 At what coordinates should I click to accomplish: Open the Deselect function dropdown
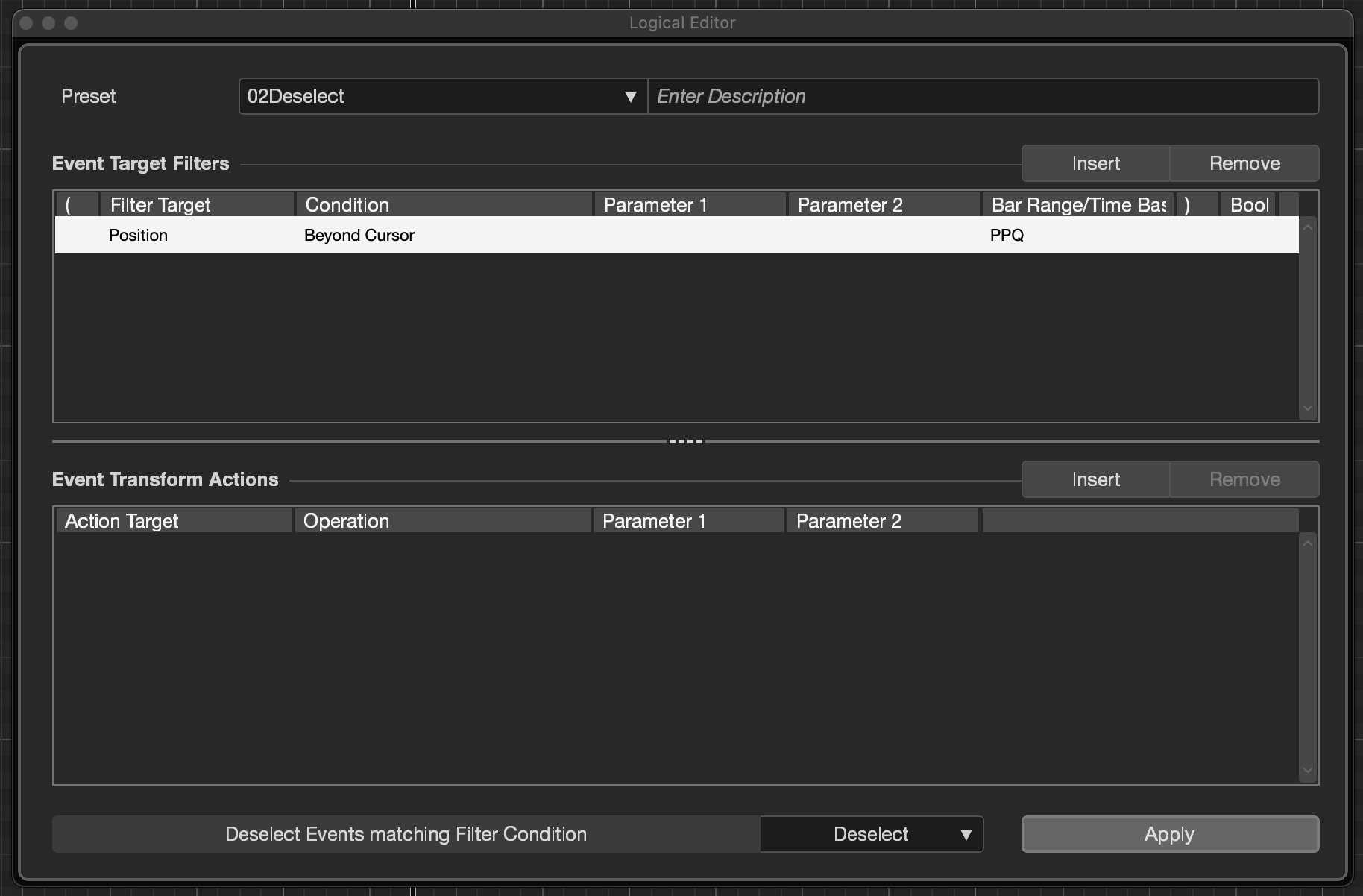click(x=872, y=834)
